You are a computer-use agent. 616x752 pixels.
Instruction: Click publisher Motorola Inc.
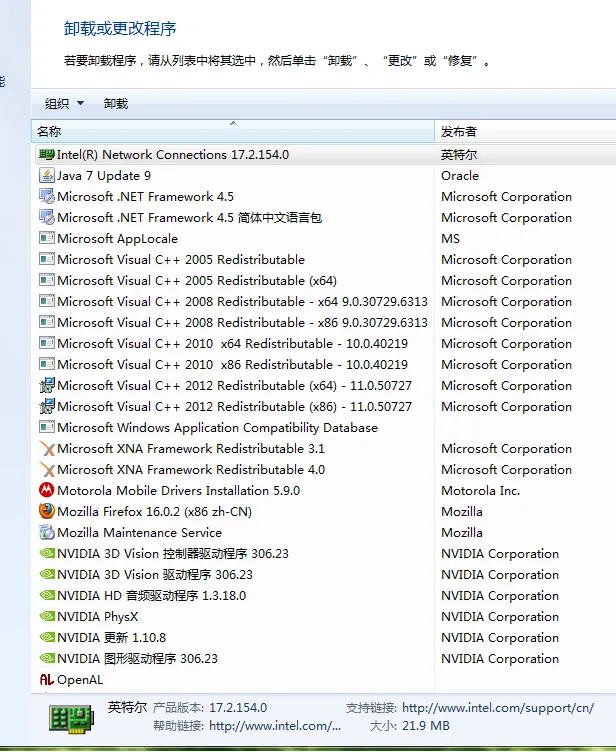tap(480, 491)
